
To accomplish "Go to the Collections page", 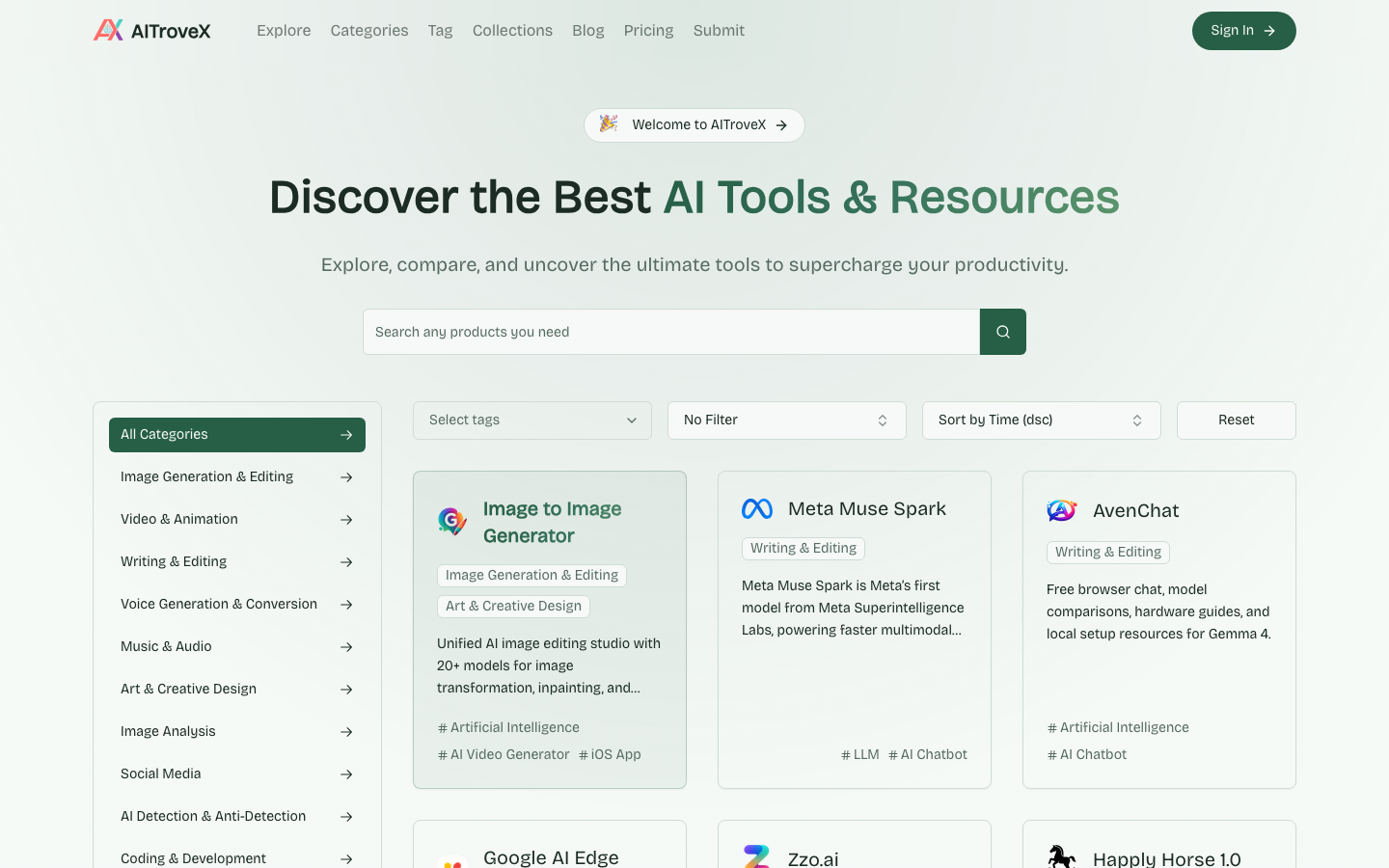I will click(x=512, y=31).
